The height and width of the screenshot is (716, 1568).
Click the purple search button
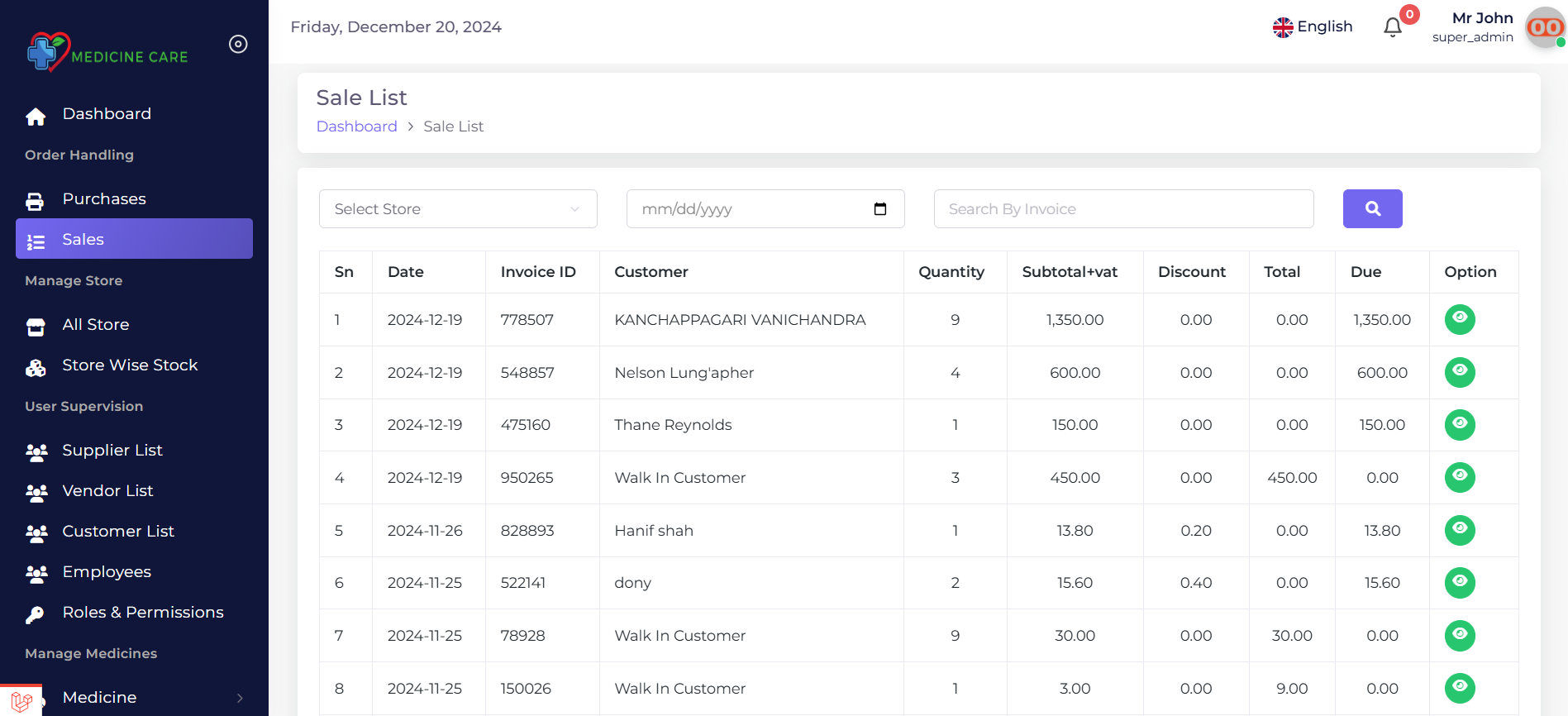coord(1372,208)
